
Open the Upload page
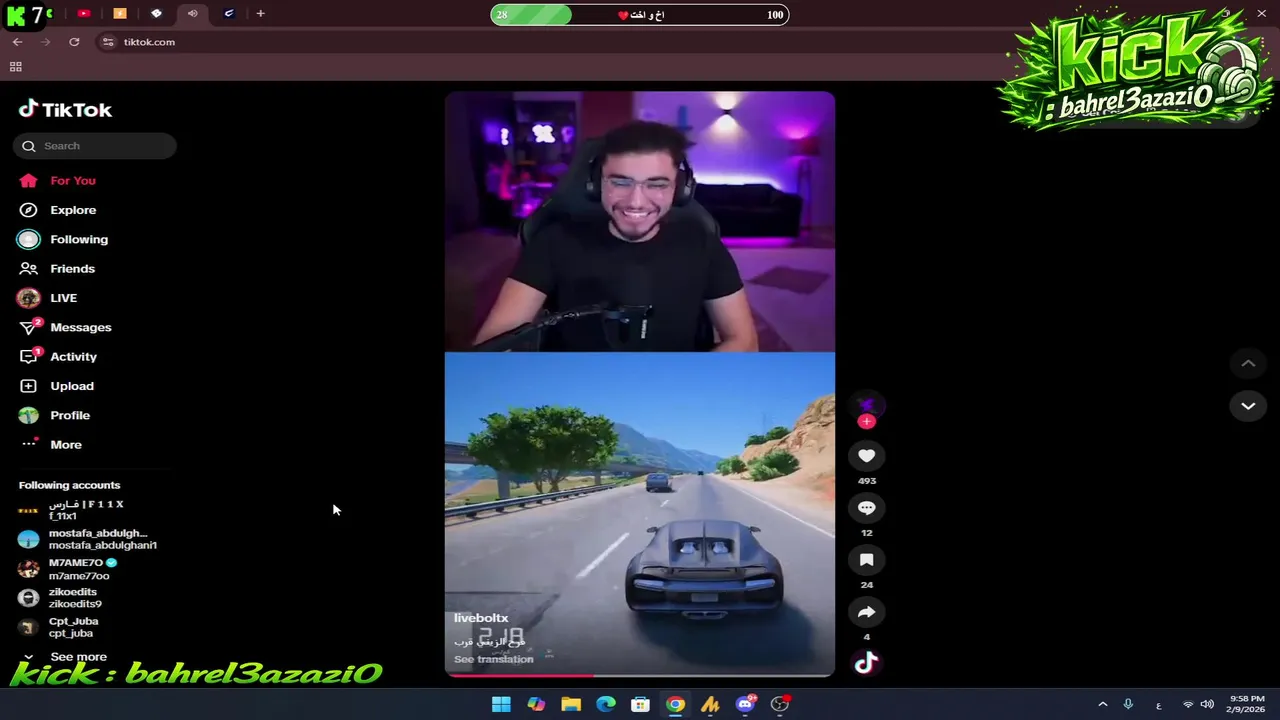tap(57, 386)
